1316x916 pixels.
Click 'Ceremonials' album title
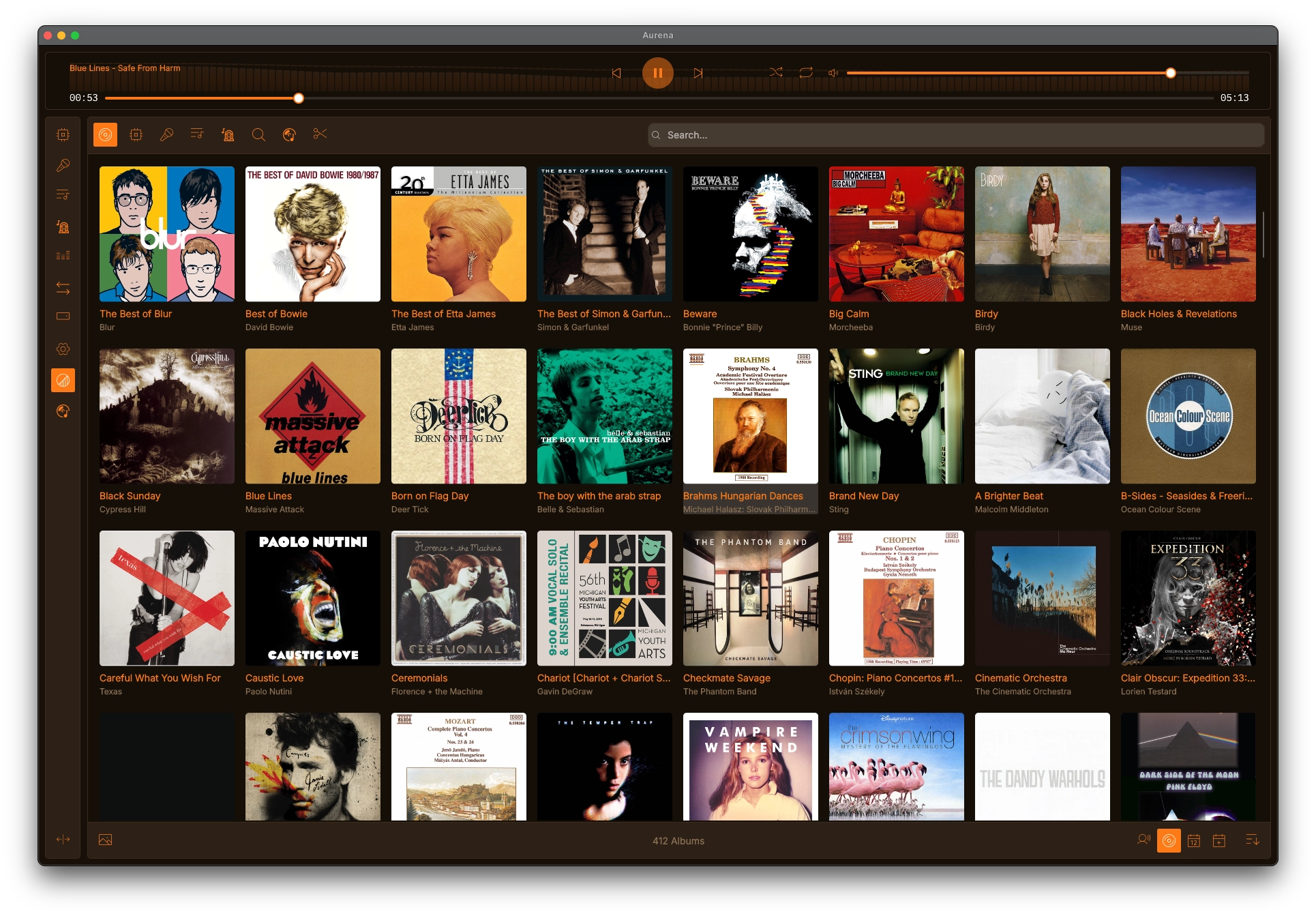pyautogui.click(x=419, y=678)
